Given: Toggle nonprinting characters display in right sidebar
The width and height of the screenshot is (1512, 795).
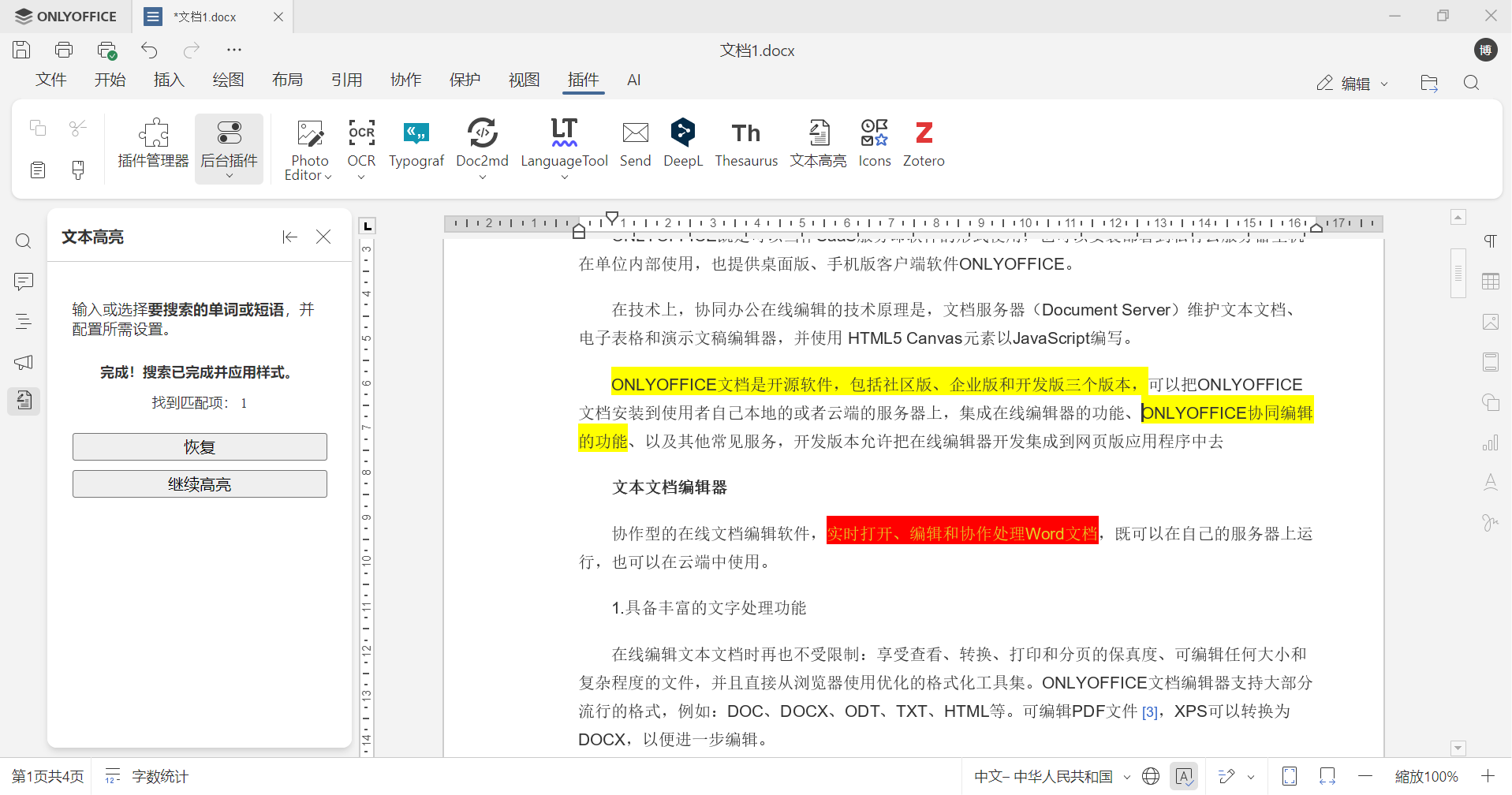Looking at the screenshot, I should pyautogui.click(x=1490, y=241).
